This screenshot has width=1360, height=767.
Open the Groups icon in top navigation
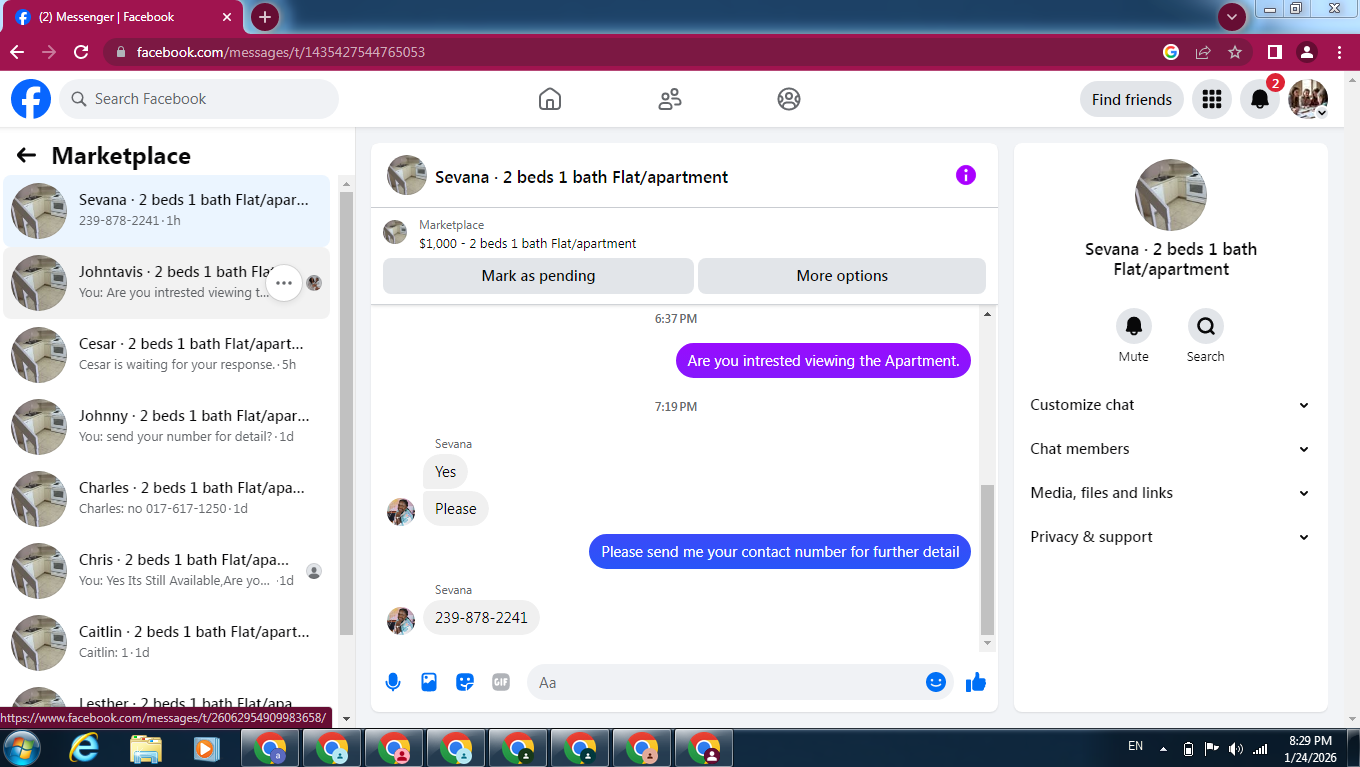point(789,99)
